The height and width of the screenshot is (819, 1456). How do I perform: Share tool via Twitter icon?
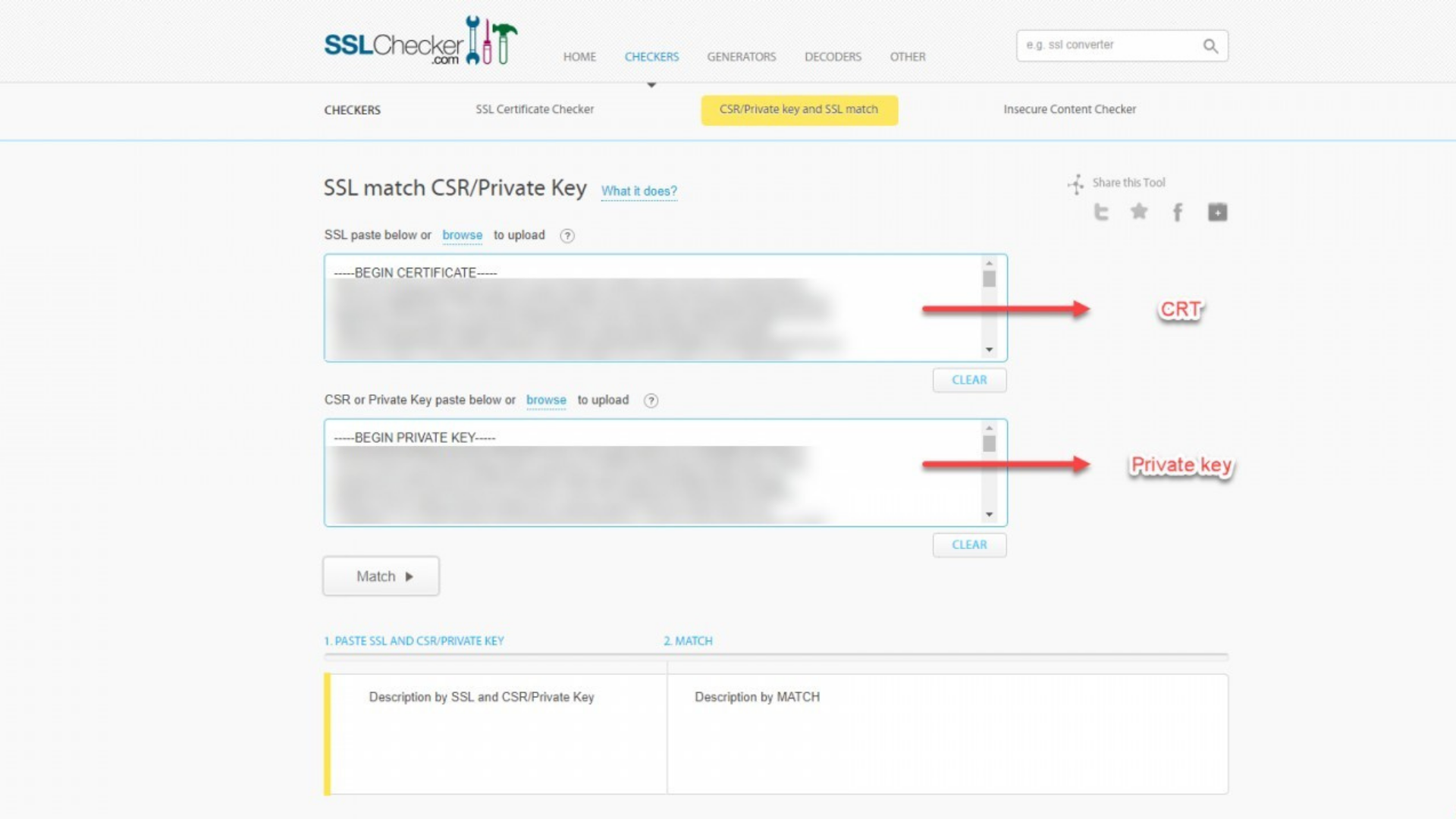pyautogui.click(x=1101, y=212)
